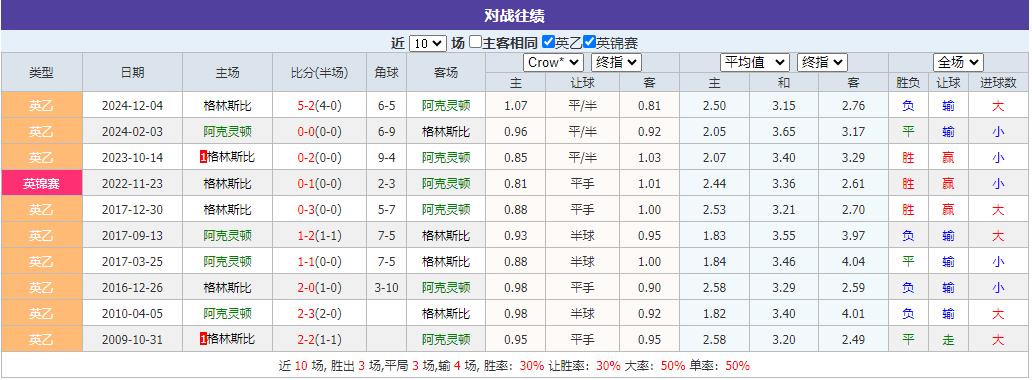Click corner count 6-5

tap(386, 105)
